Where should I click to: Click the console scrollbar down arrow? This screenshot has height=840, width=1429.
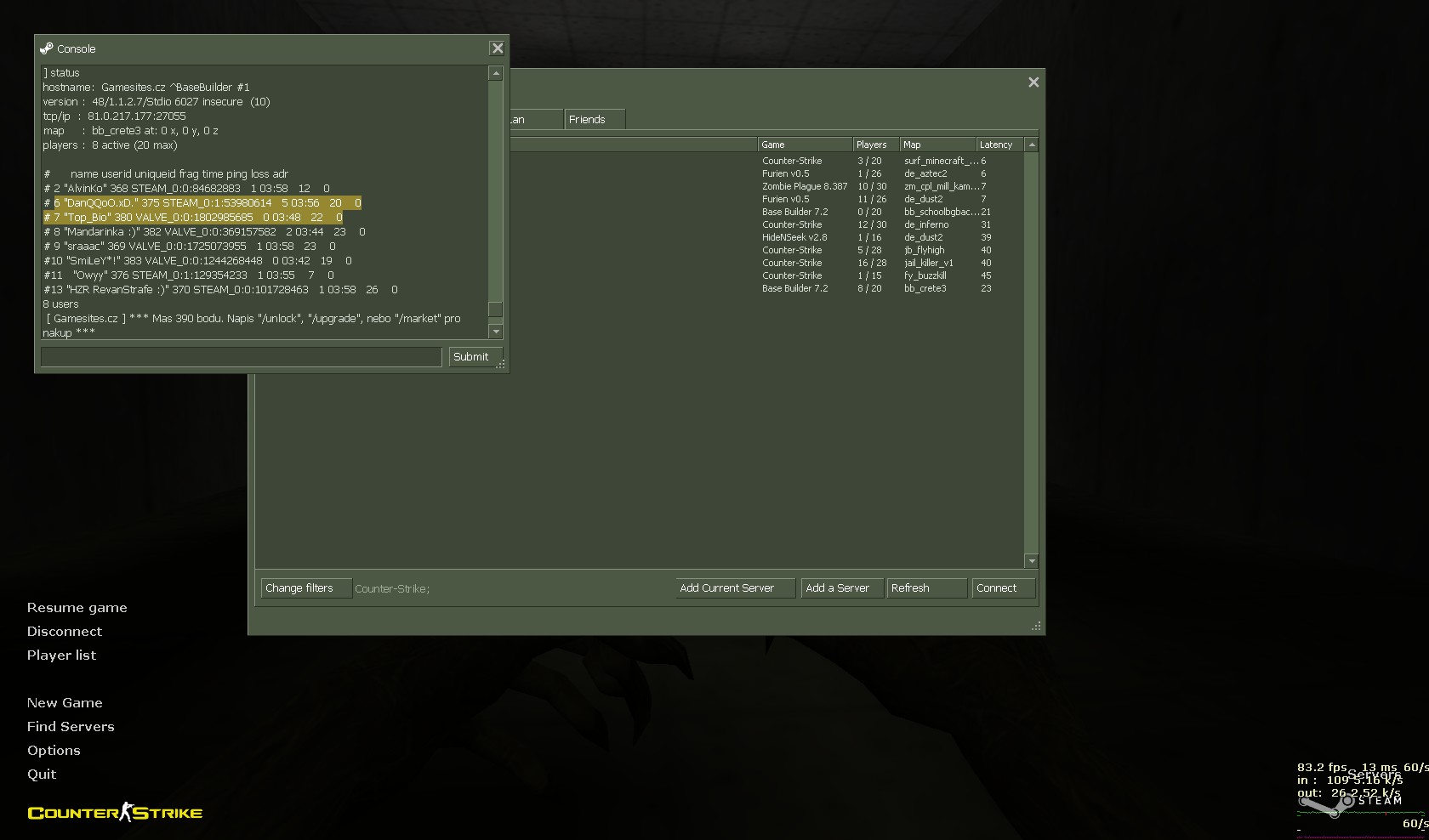pos(496,332)
